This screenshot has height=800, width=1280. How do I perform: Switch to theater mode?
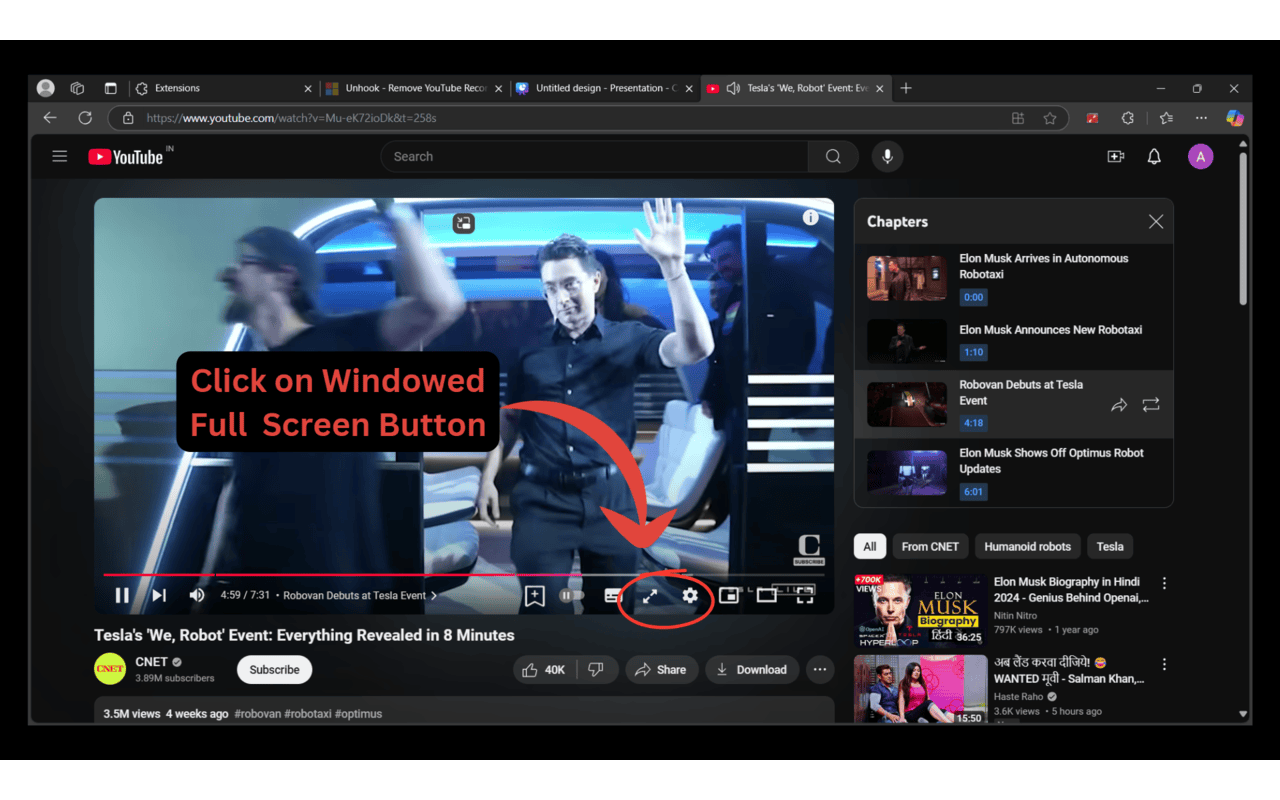coord(767,595)
